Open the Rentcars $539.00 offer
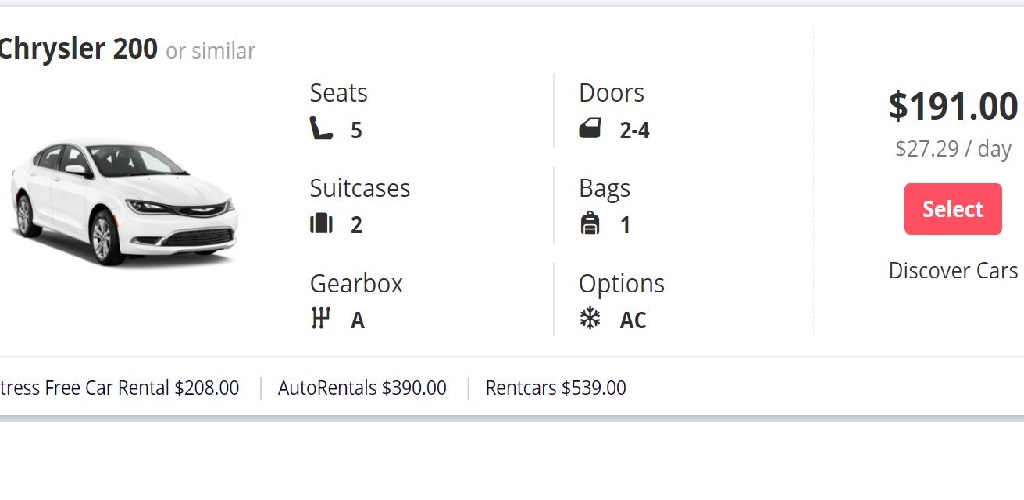Viewport: 1024px width, 500px height. tap(556, 388)
